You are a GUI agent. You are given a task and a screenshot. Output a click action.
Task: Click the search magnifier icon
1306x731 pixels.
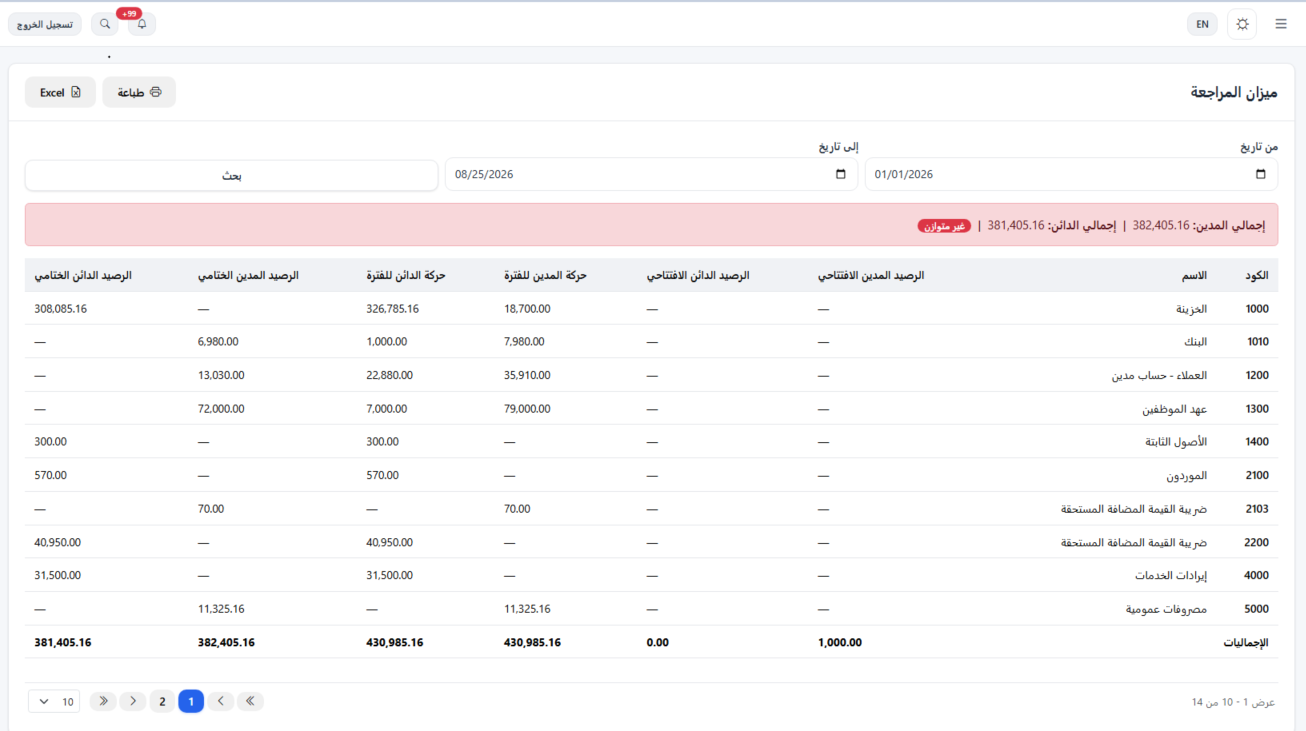[x=105, y=24]
